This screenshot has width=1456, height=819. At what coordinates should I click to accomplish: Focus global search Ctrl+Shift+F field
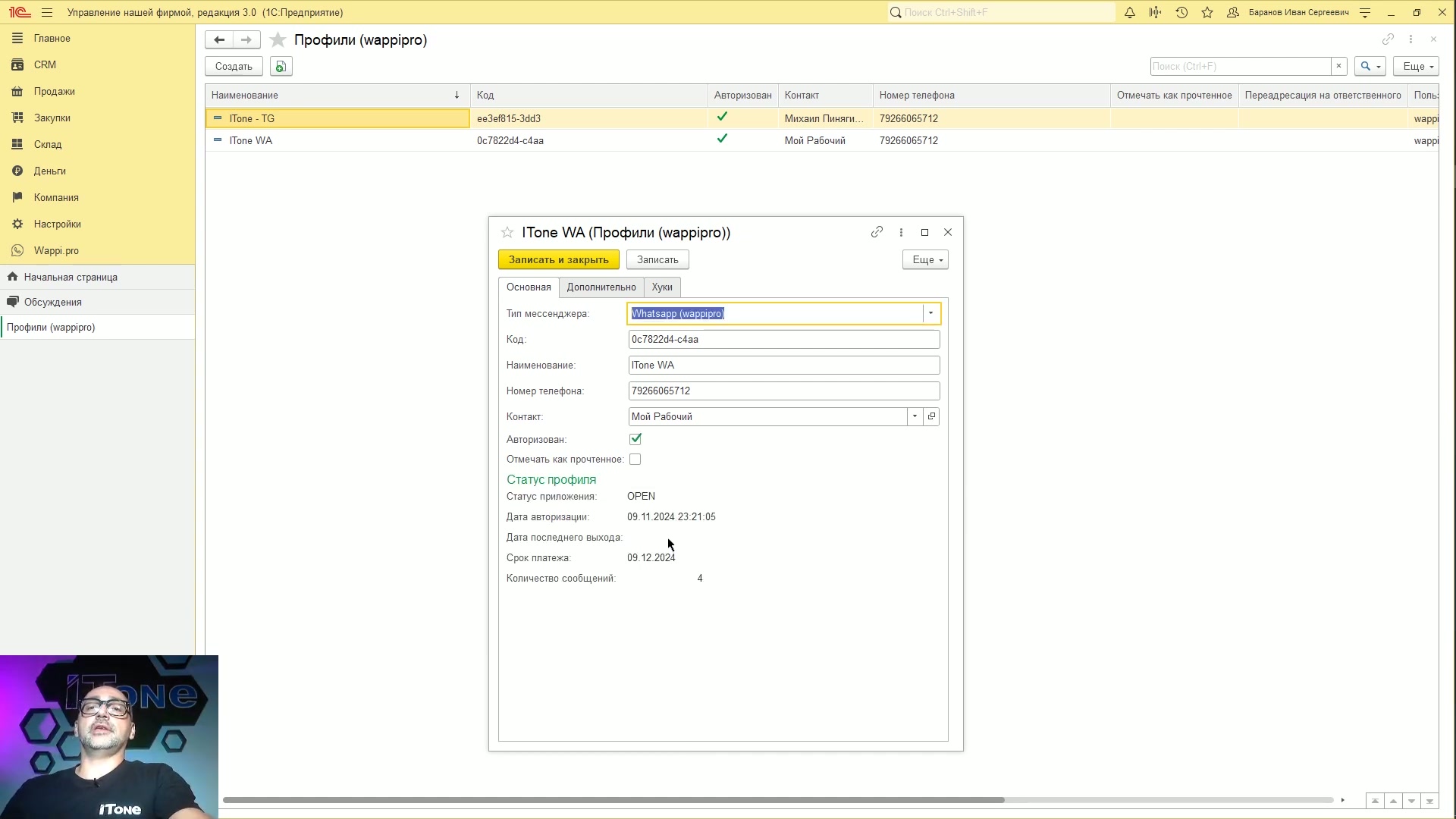tap(1001, 12)
